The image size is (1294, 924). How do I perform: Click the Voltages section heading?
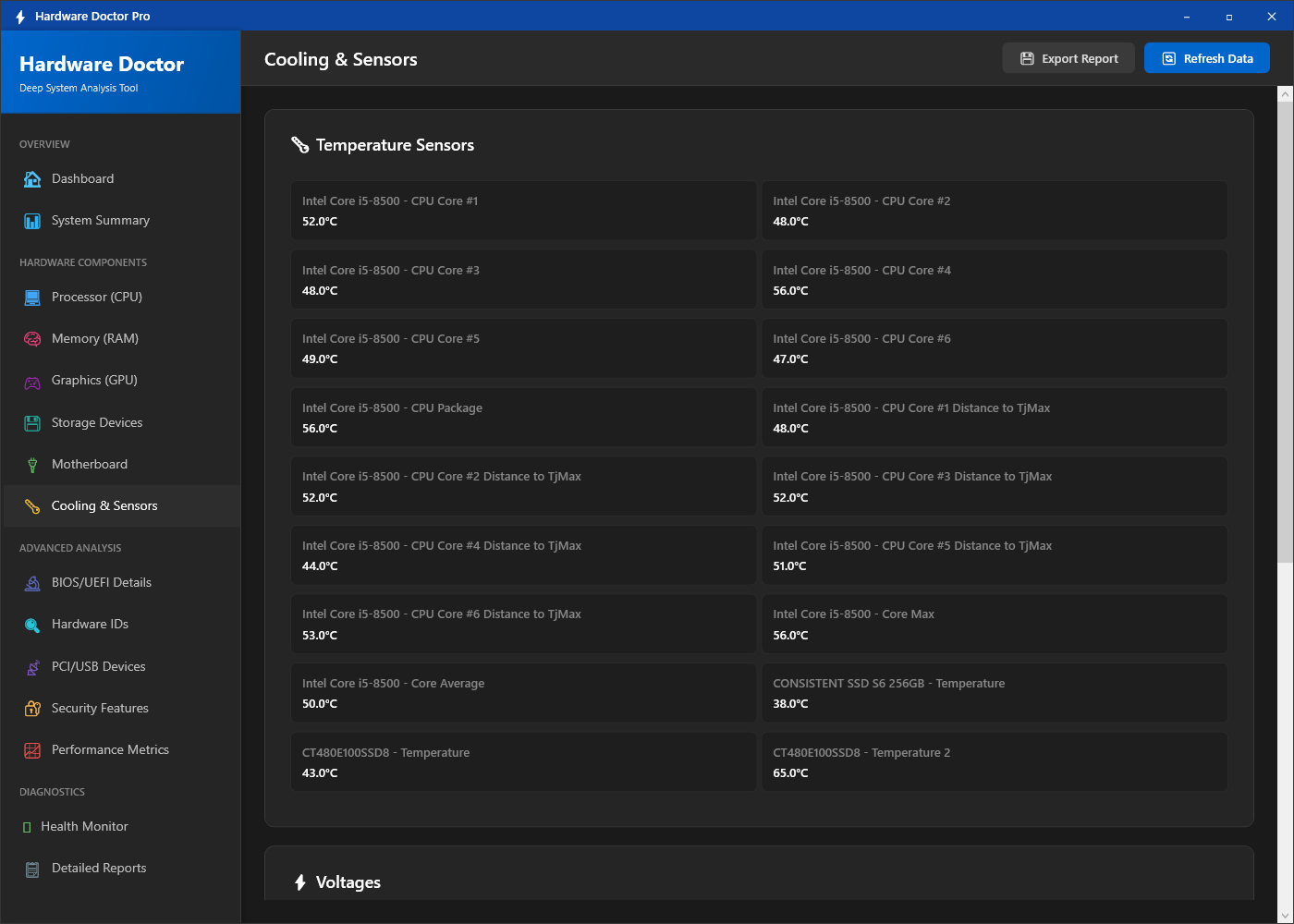pyautogui.click(x=348, y=882)
